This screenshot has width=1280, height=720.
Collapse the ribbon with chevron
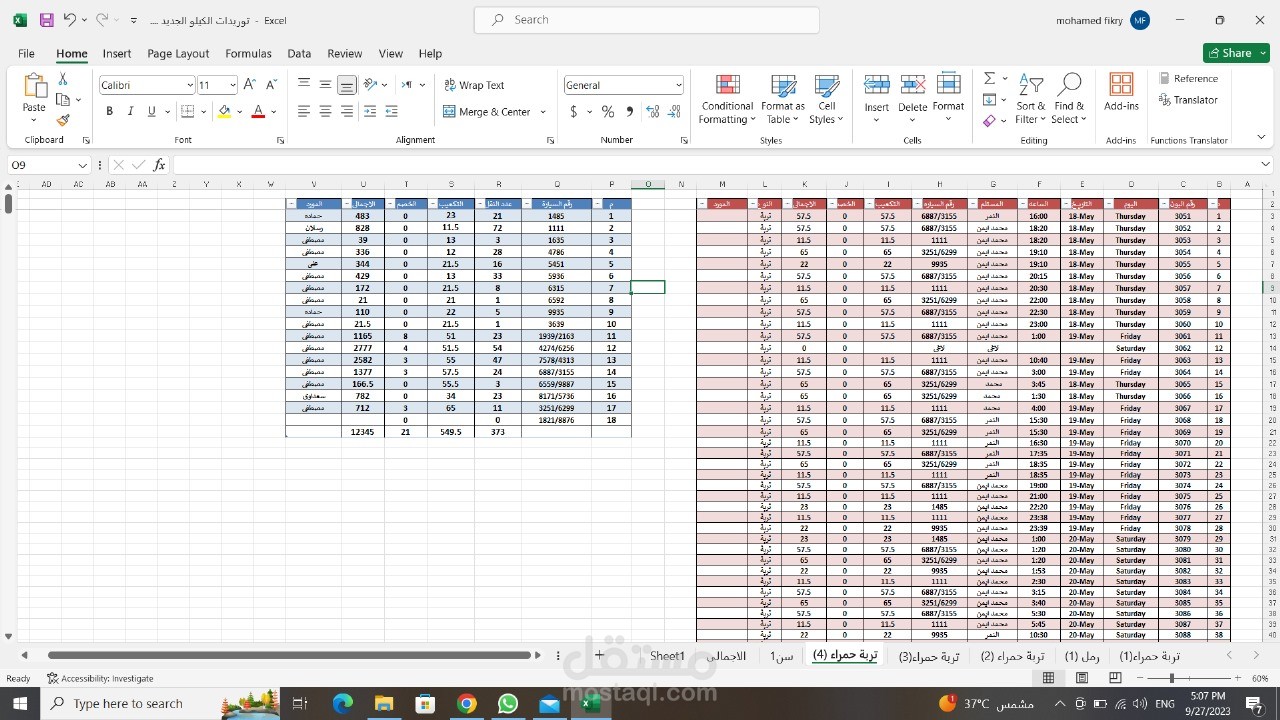(x=1262, y=138)
